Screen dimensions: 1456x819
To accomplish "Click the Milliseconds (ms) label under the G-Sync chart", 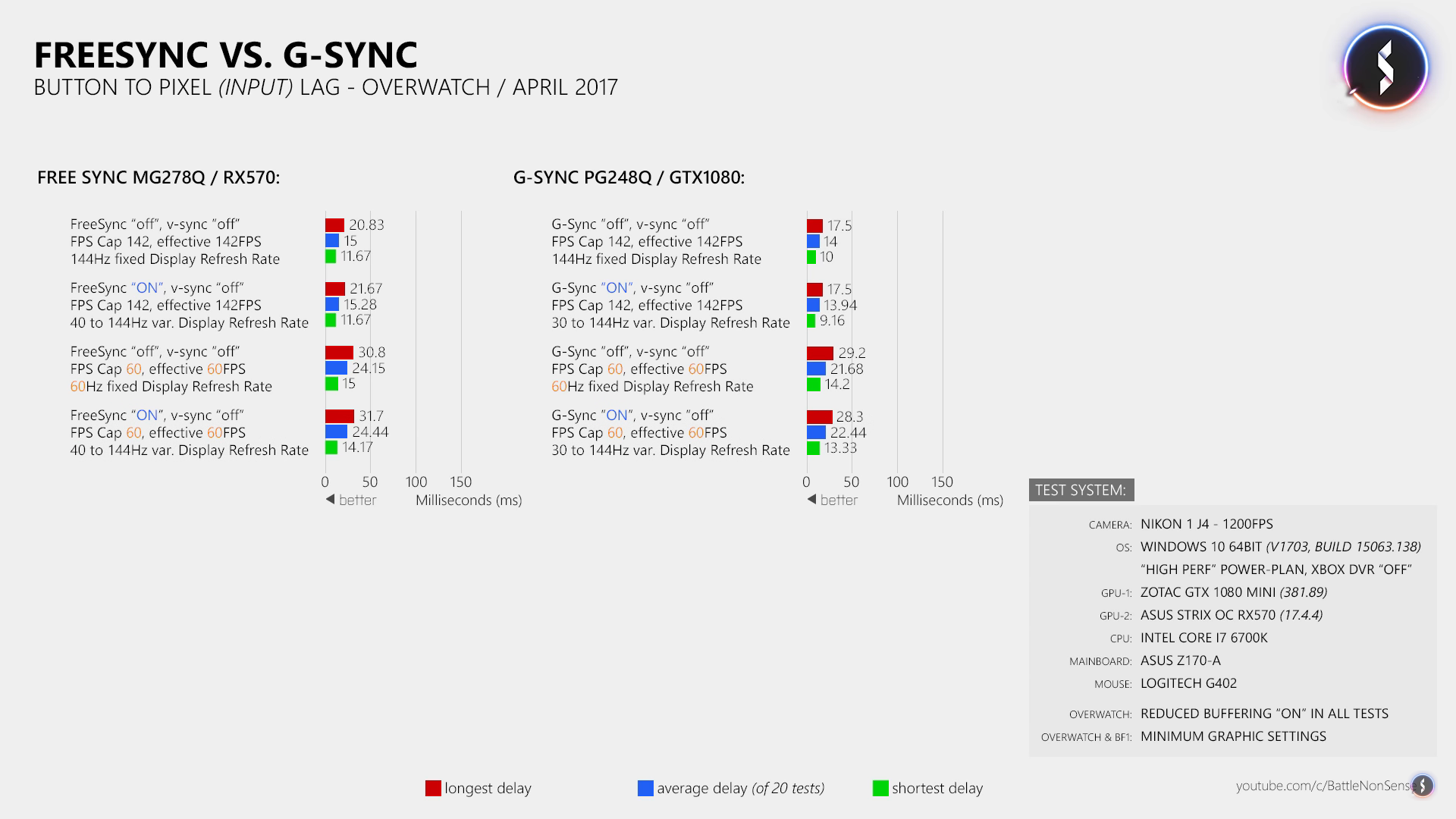I will click(x=949, y=500).
